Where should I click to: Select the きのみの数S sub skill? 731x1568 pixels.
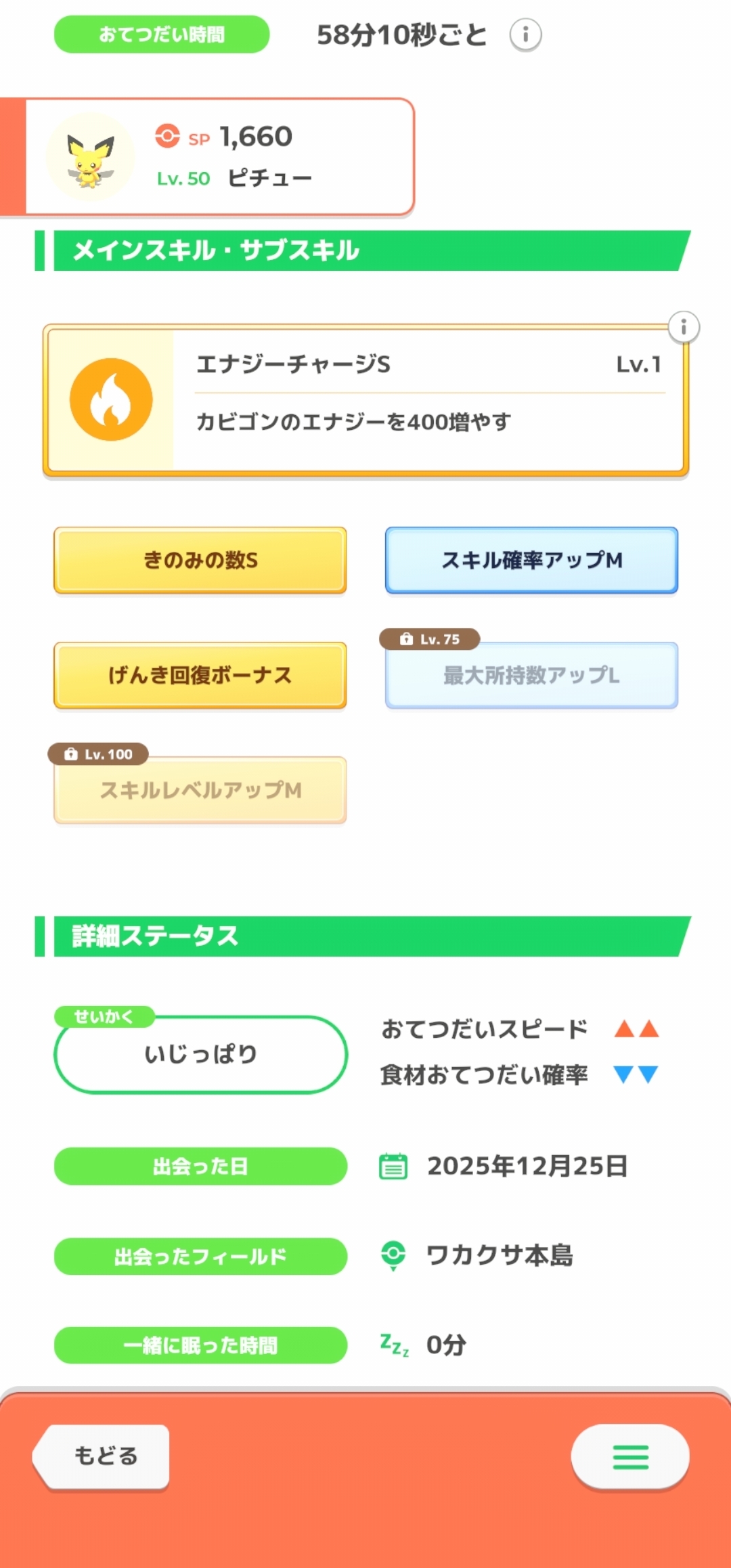point(200,561)
